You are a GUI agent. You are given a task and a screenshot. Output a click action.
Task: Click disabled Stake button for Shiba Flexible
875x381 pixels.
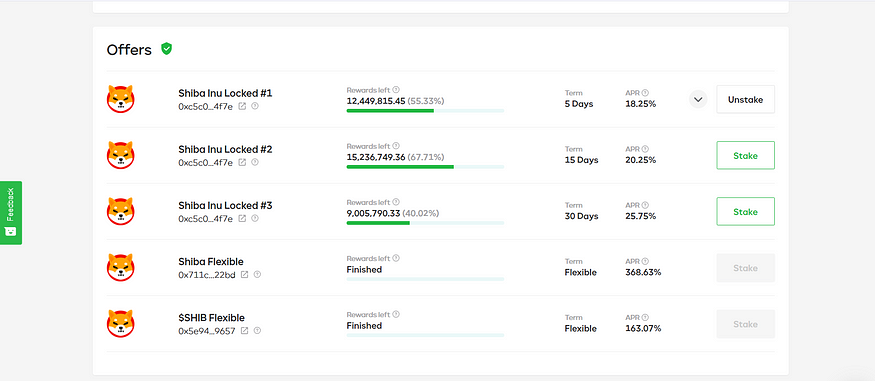pos(746,268)
